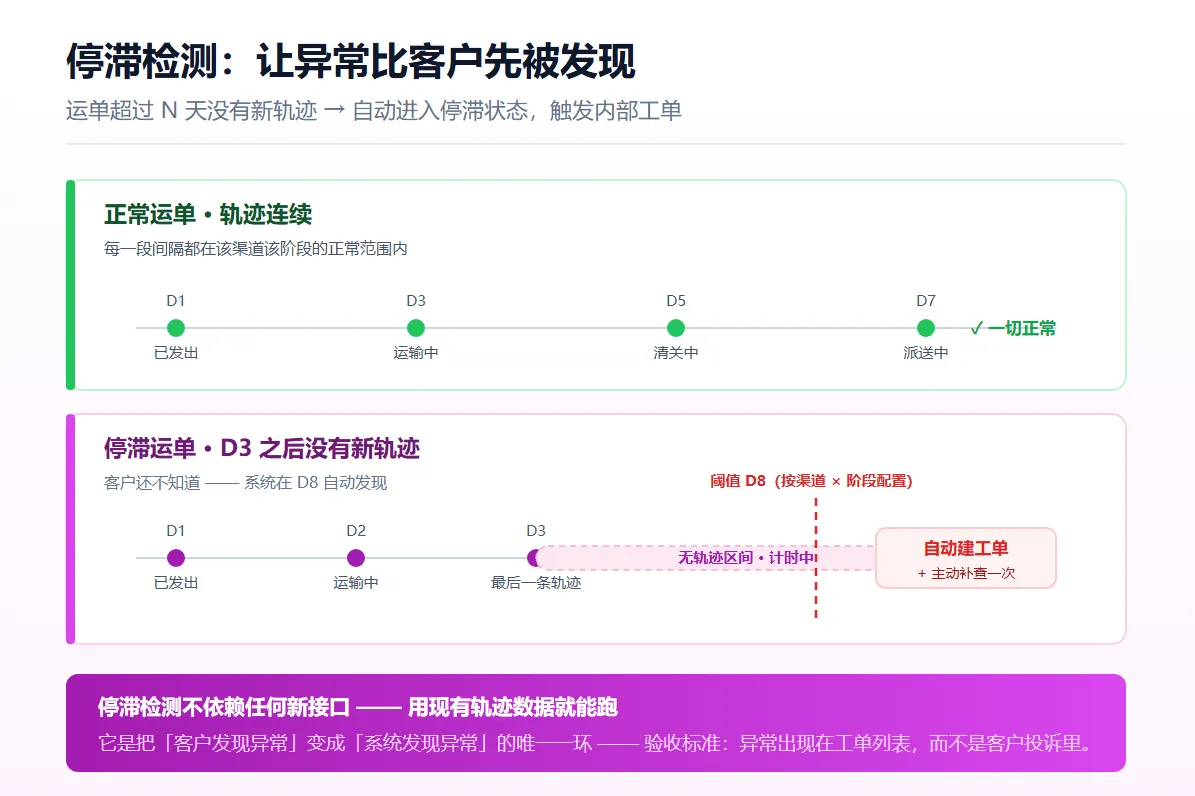Select the text 每一段间隔都在该渠道该阶段的正常范围内
The width and height of the screenshot is (1195, 796).
(x=256, y=249)
